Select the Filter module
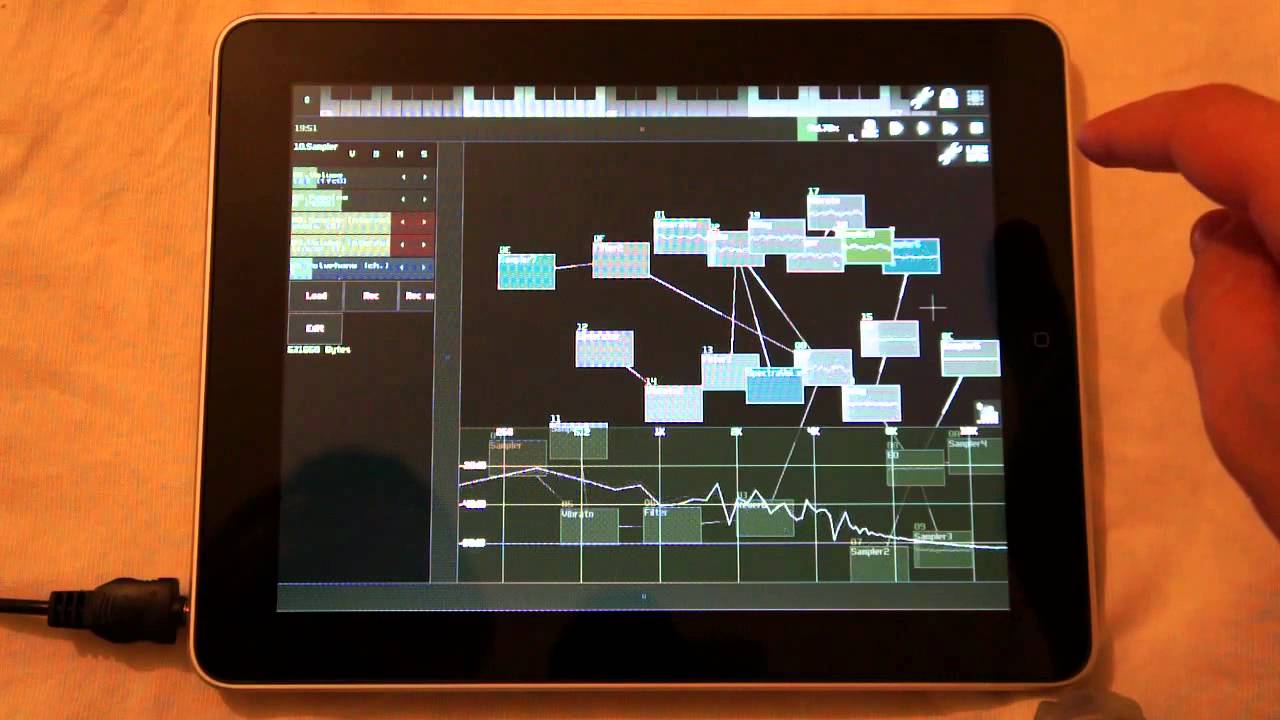 click(672, 524)
